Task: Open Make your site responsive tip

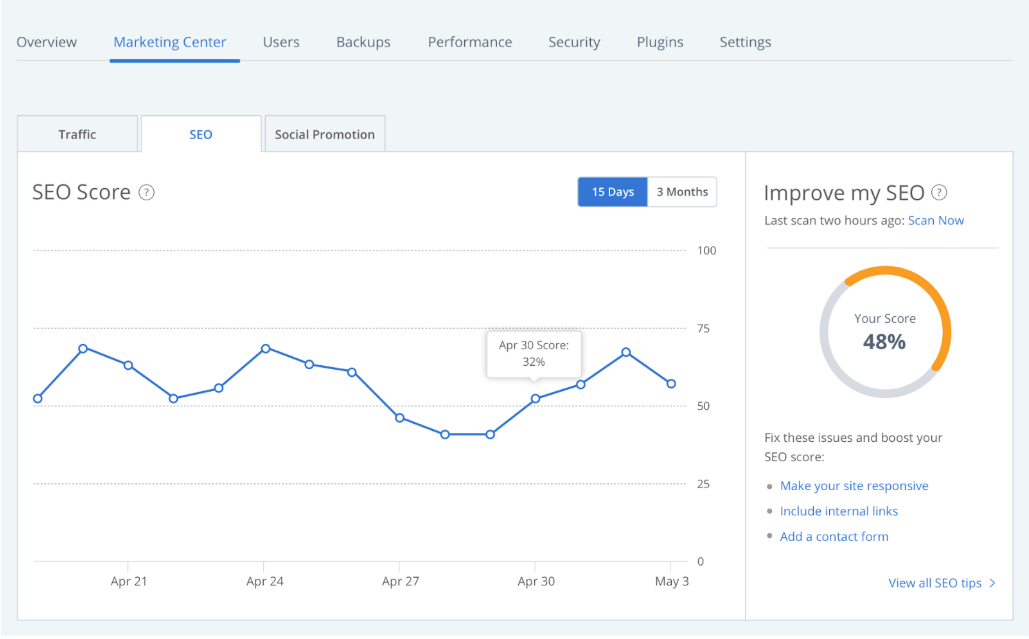Action: (x=854, y=485)
